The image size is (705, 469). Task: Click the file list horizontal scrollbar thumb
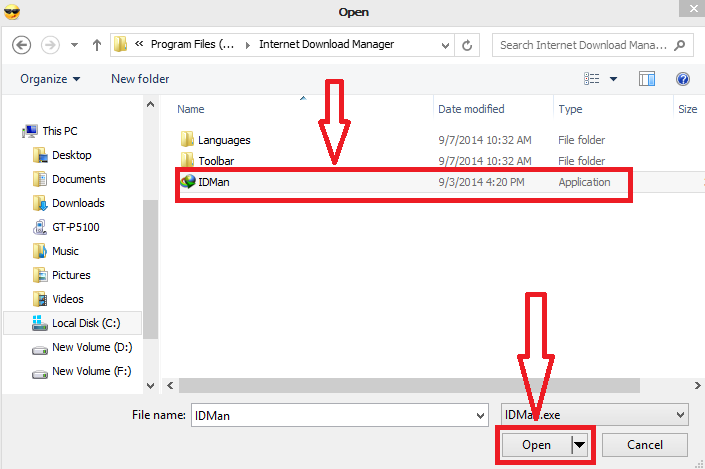[409, 385]
